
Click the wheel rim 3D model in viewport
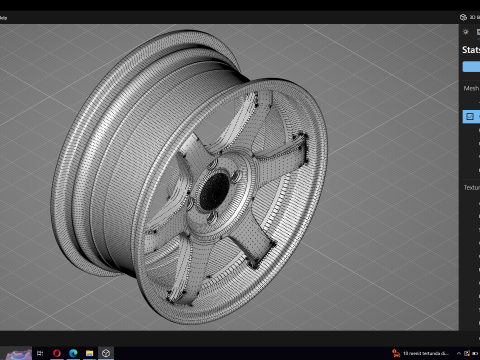pyautogui.click(x=189, y=178)
